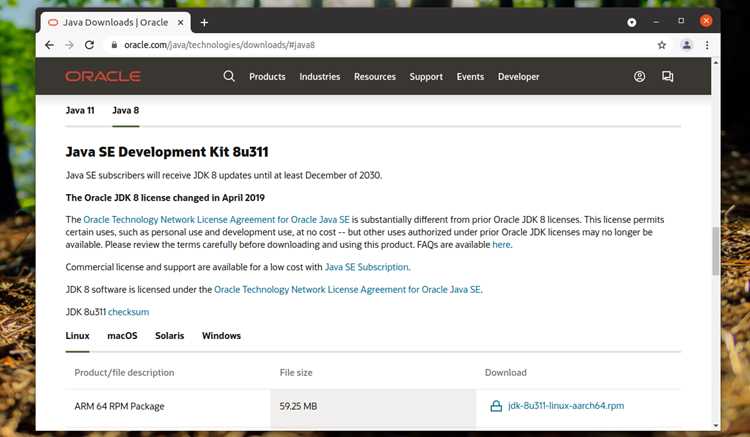The width and height of the screenshot is (750, 437).
Task: Open the Java SE Subscription link
Action: (366, 267)
